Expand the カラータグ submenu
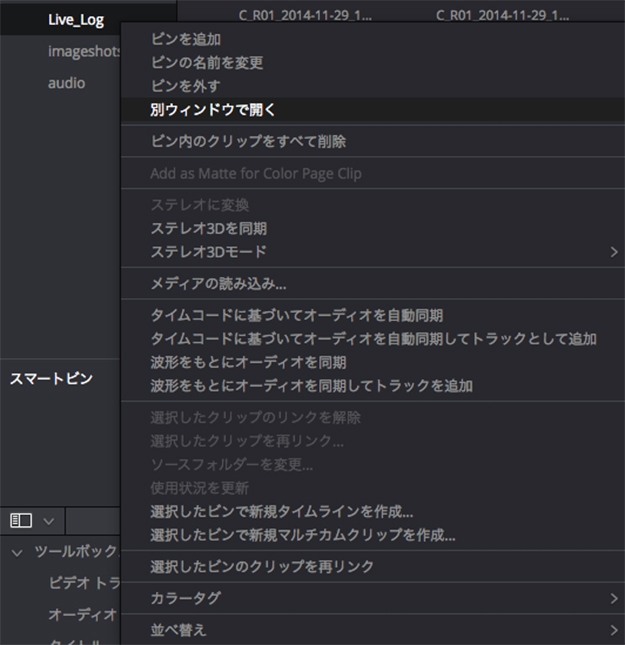This screenshot has height=645, width=625. (x=614, y=598)
